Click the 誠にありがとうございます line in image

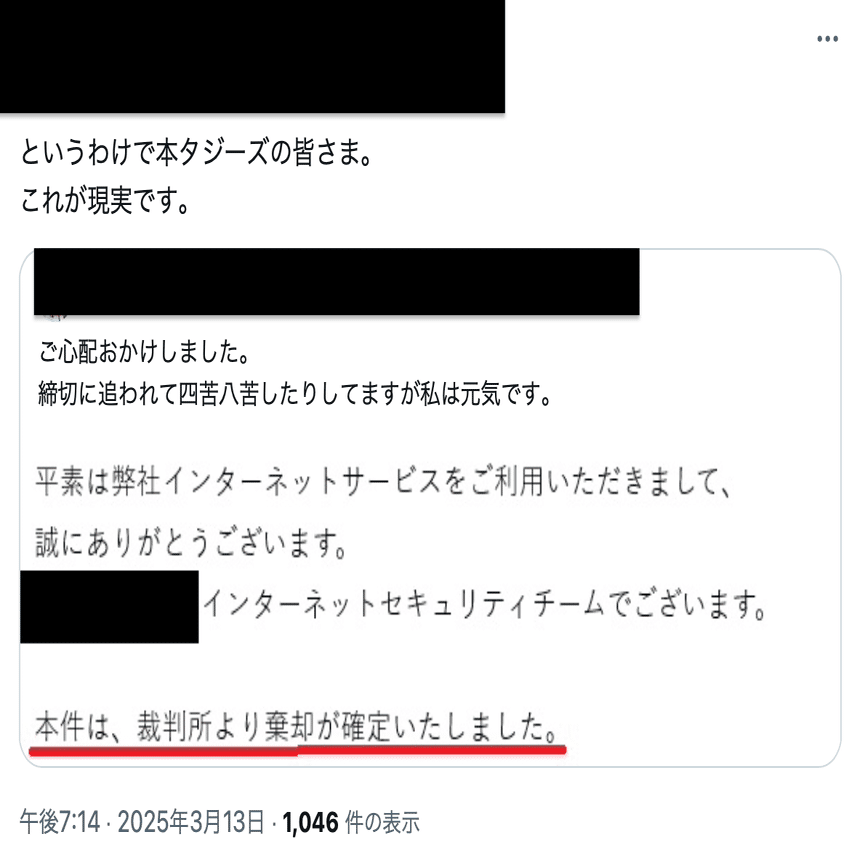[x=191, y=543]
